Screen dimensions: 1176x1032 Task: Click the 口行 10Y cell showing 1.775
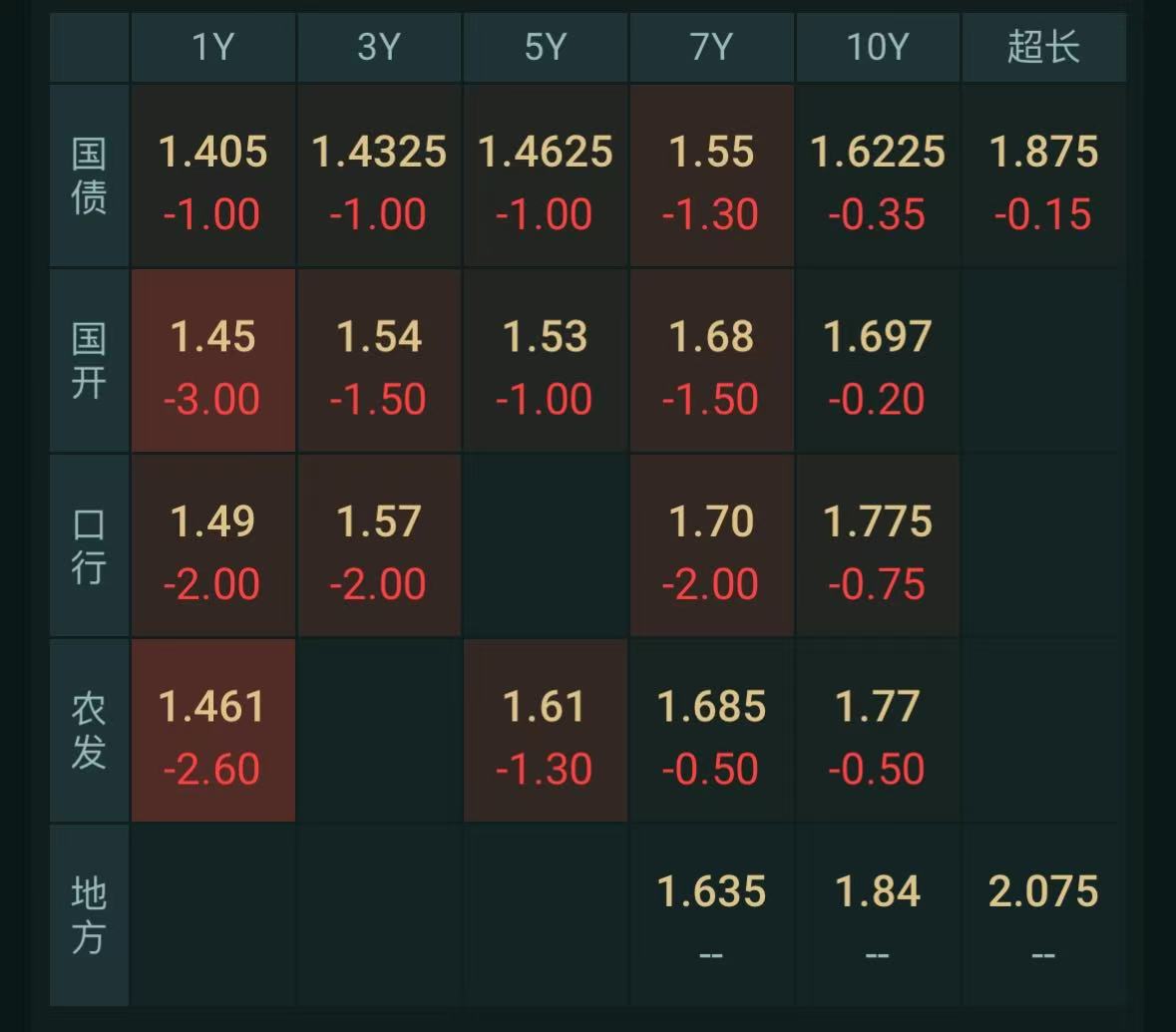878,545
